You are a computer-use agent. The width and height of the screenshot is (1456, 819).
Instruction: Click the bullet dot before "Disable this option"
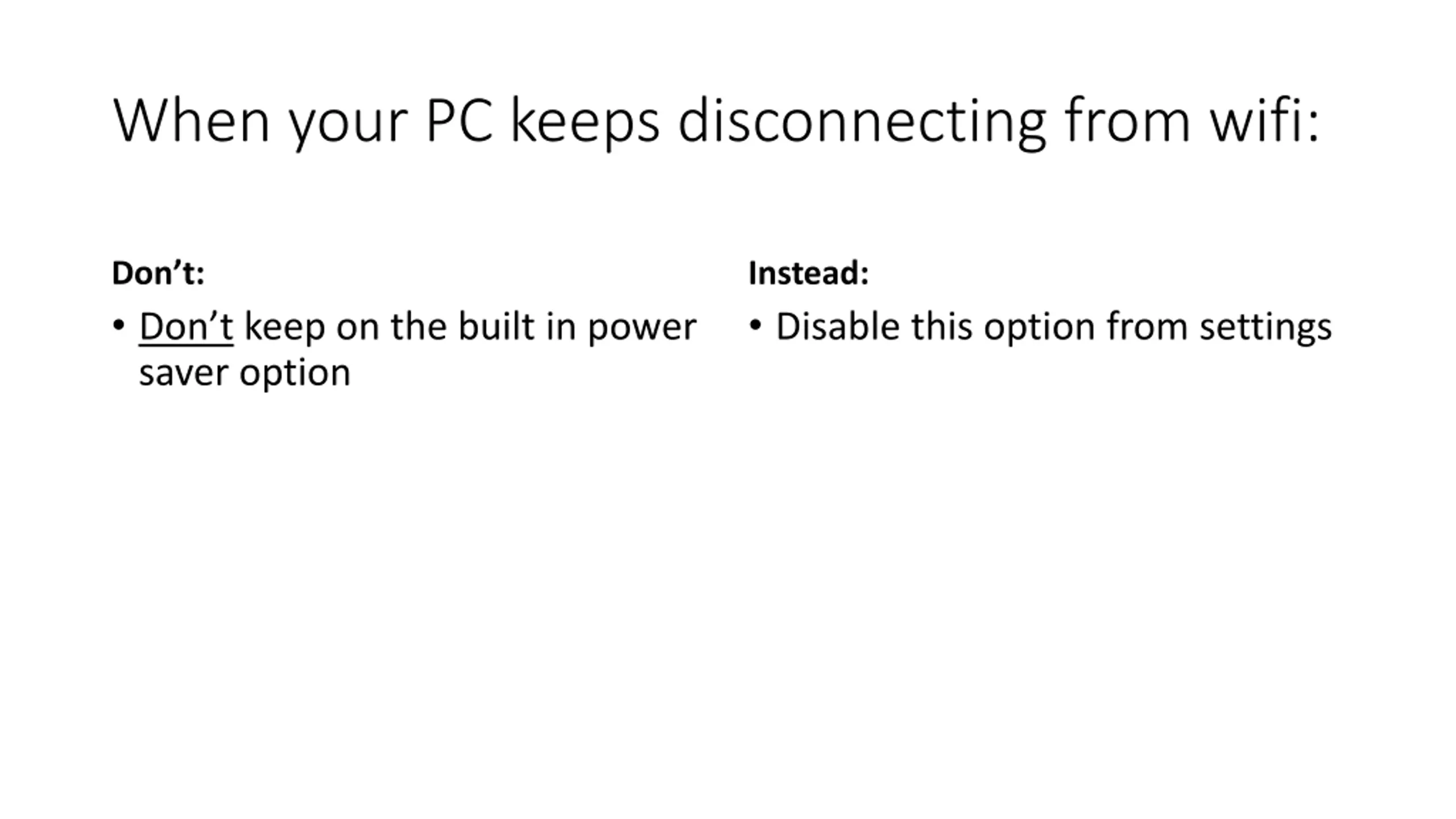pyautogui.click(x=755, y=326)
